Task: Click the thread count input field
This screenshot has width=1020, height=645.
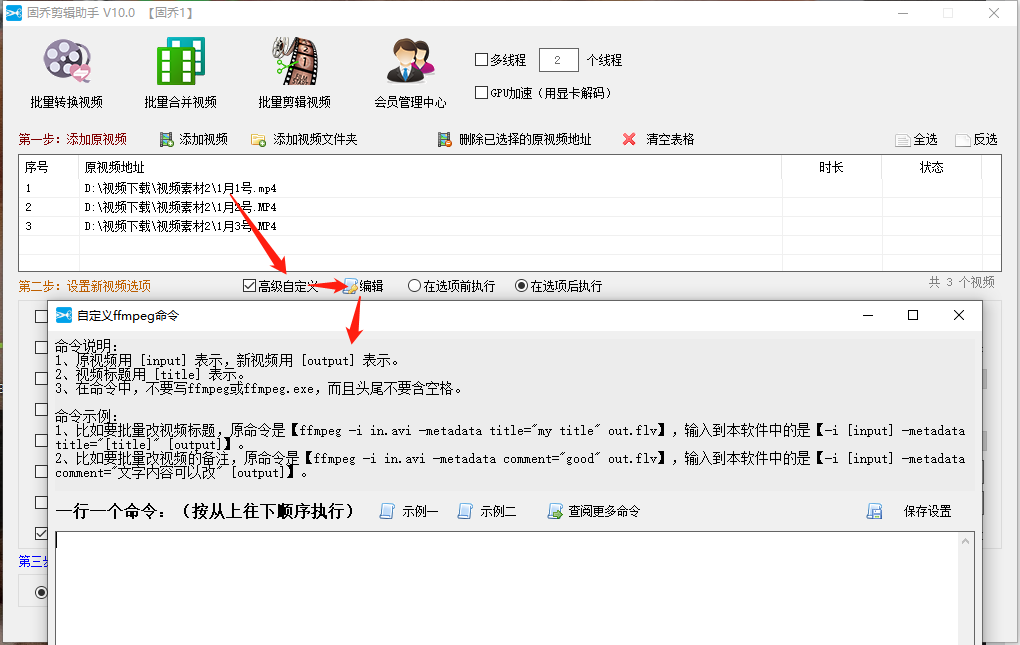Action: (559, 60)
